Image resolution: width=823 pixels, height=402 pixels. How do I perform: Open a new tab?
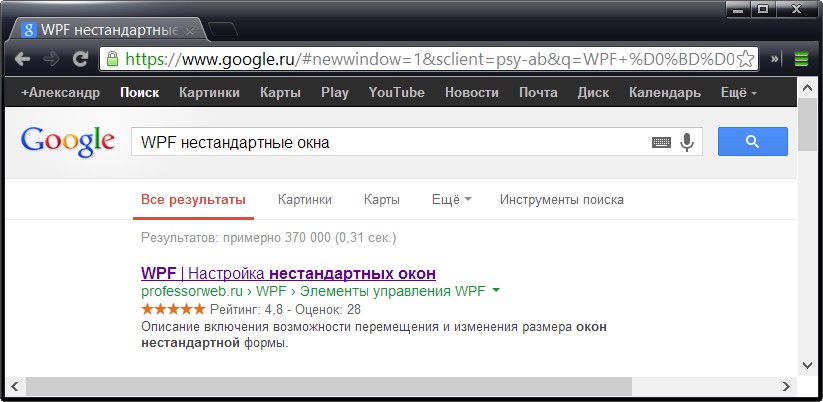pyautogui.click(x=223, y=29)
